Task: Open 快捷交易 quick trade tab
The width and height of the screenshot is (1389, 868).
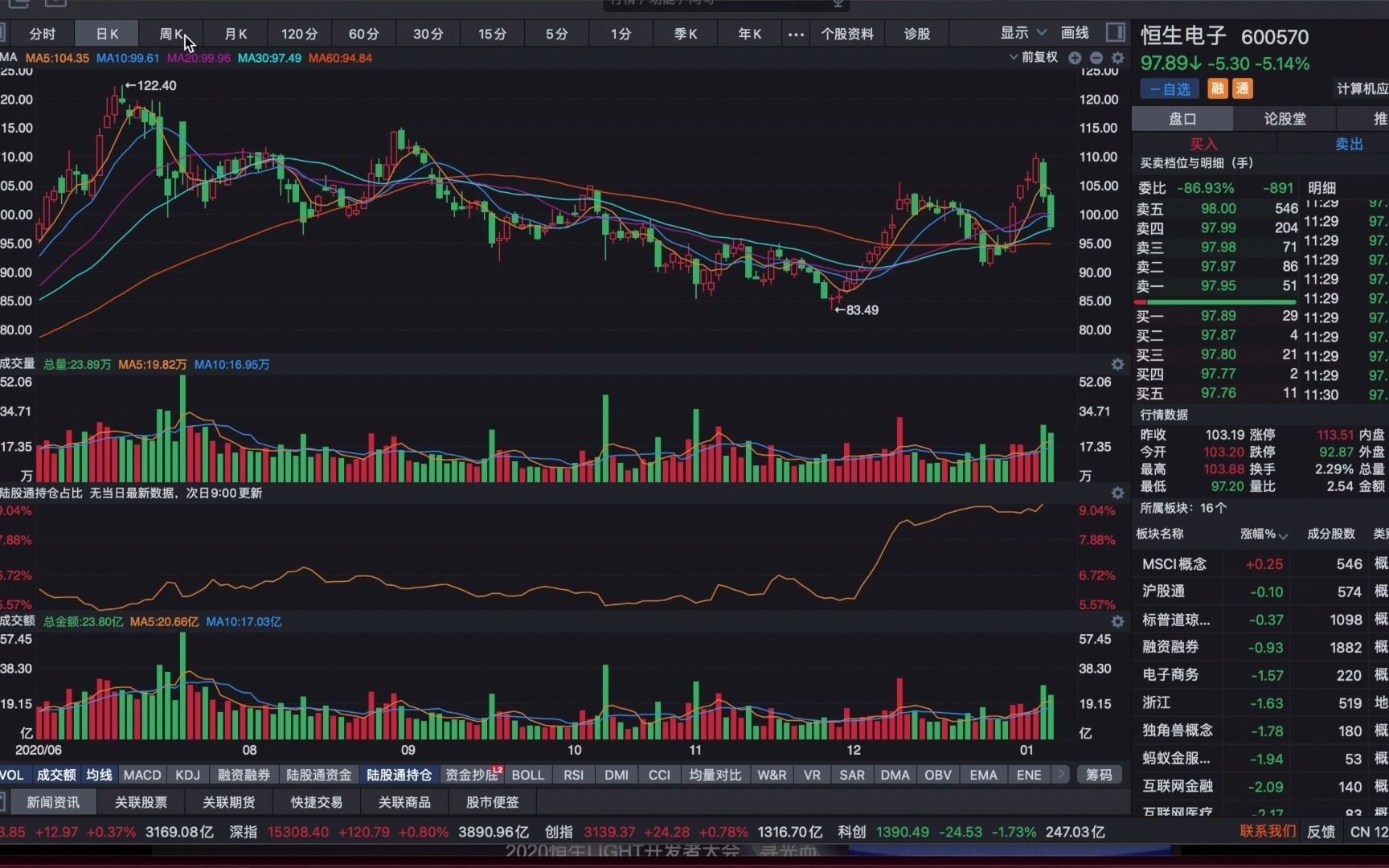Action: click(317, 802)
